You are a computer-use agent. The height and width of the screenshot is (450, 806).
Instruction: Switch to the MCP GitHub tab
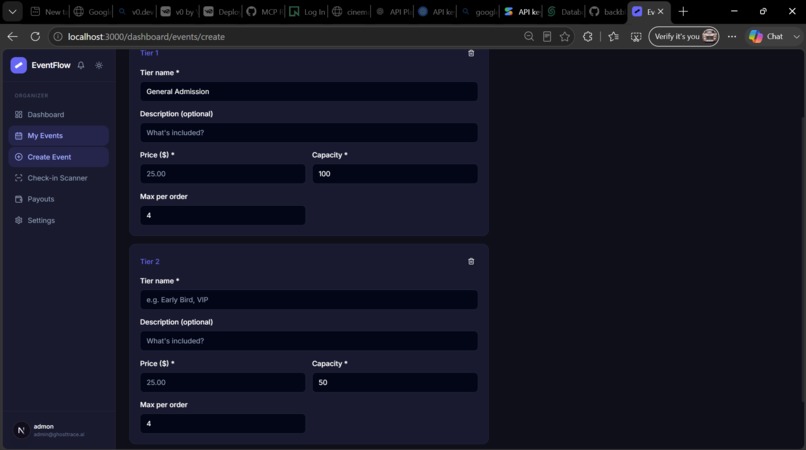(264, 11)
